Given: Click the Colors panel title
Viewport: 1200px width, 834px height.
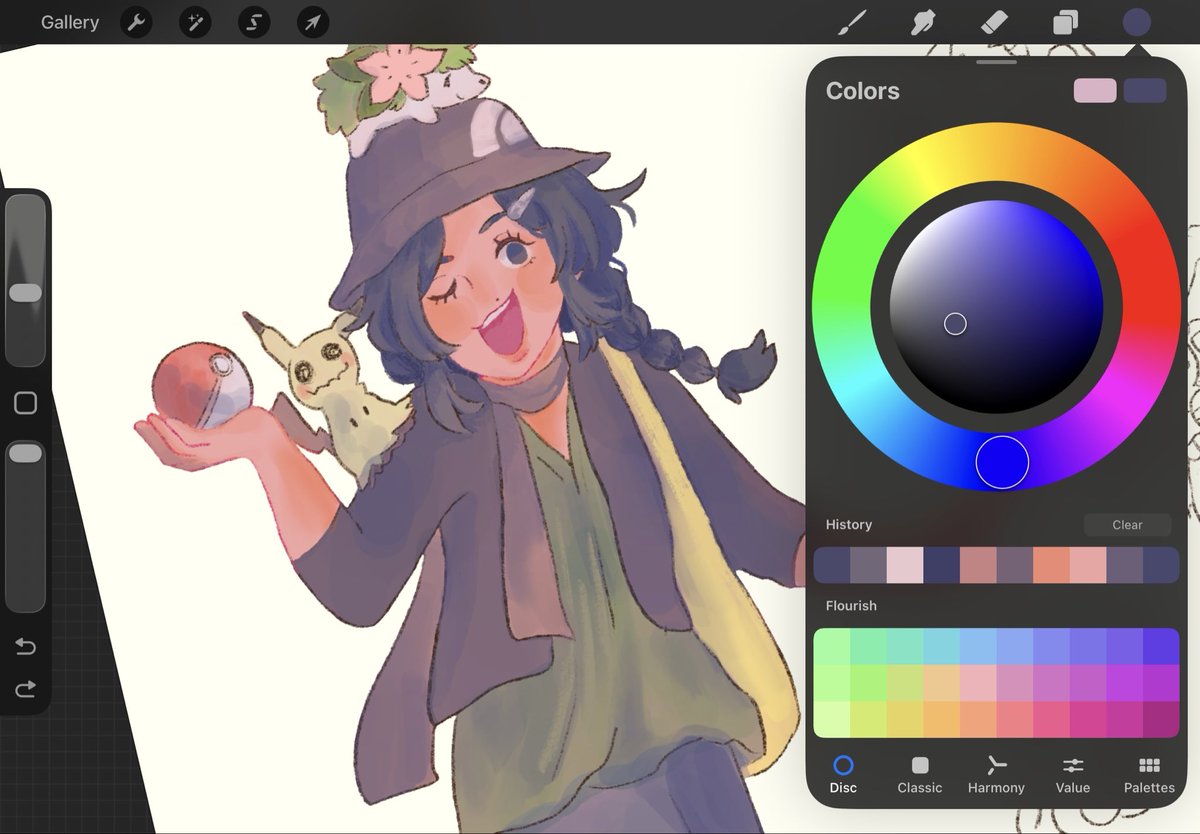Looking at the screenshot, I should pyautogui.click(x=863, y=91).
